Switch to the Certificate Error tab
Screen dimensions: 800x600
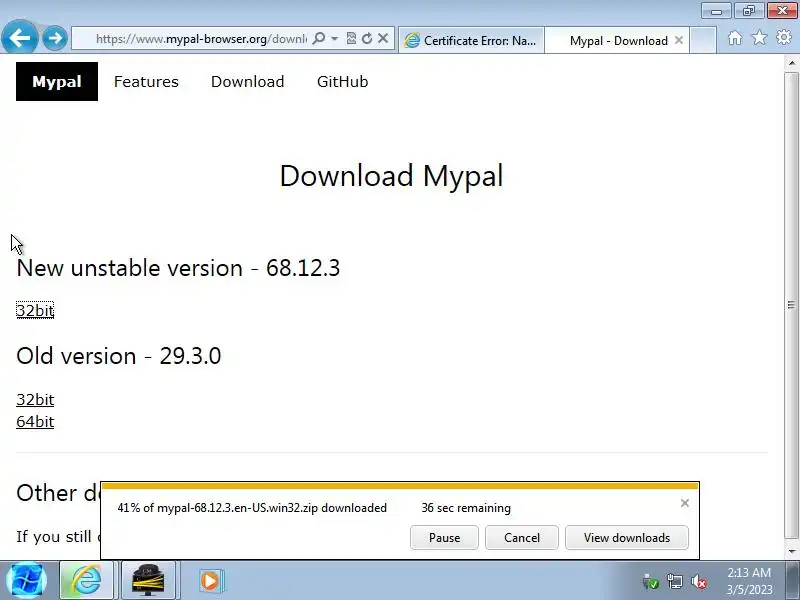471,40
